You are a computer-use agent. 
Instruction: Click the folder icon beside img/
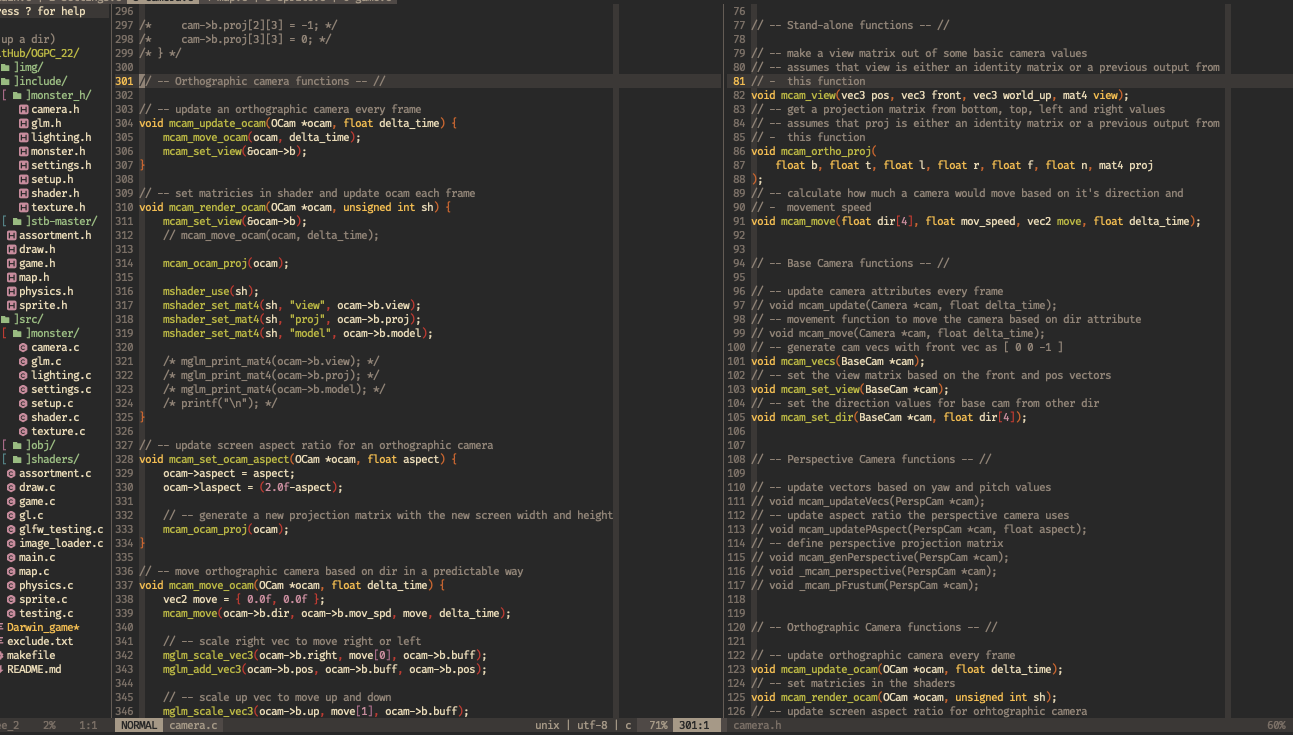[6, 67]
